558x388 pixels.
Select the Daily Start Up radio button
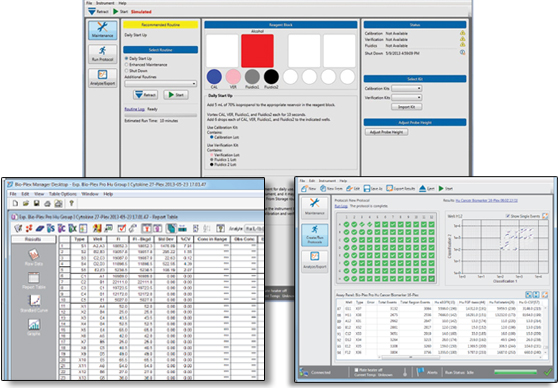126,58
